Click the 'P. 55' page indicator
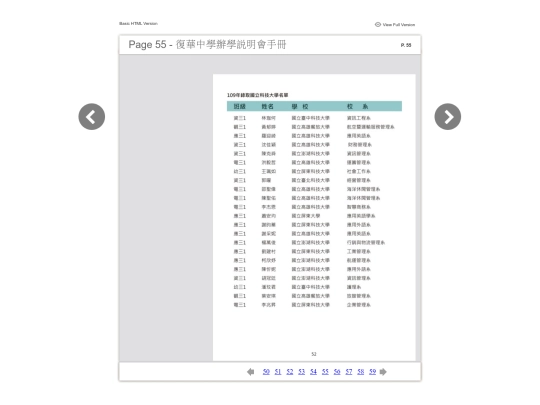 point(406,45)
